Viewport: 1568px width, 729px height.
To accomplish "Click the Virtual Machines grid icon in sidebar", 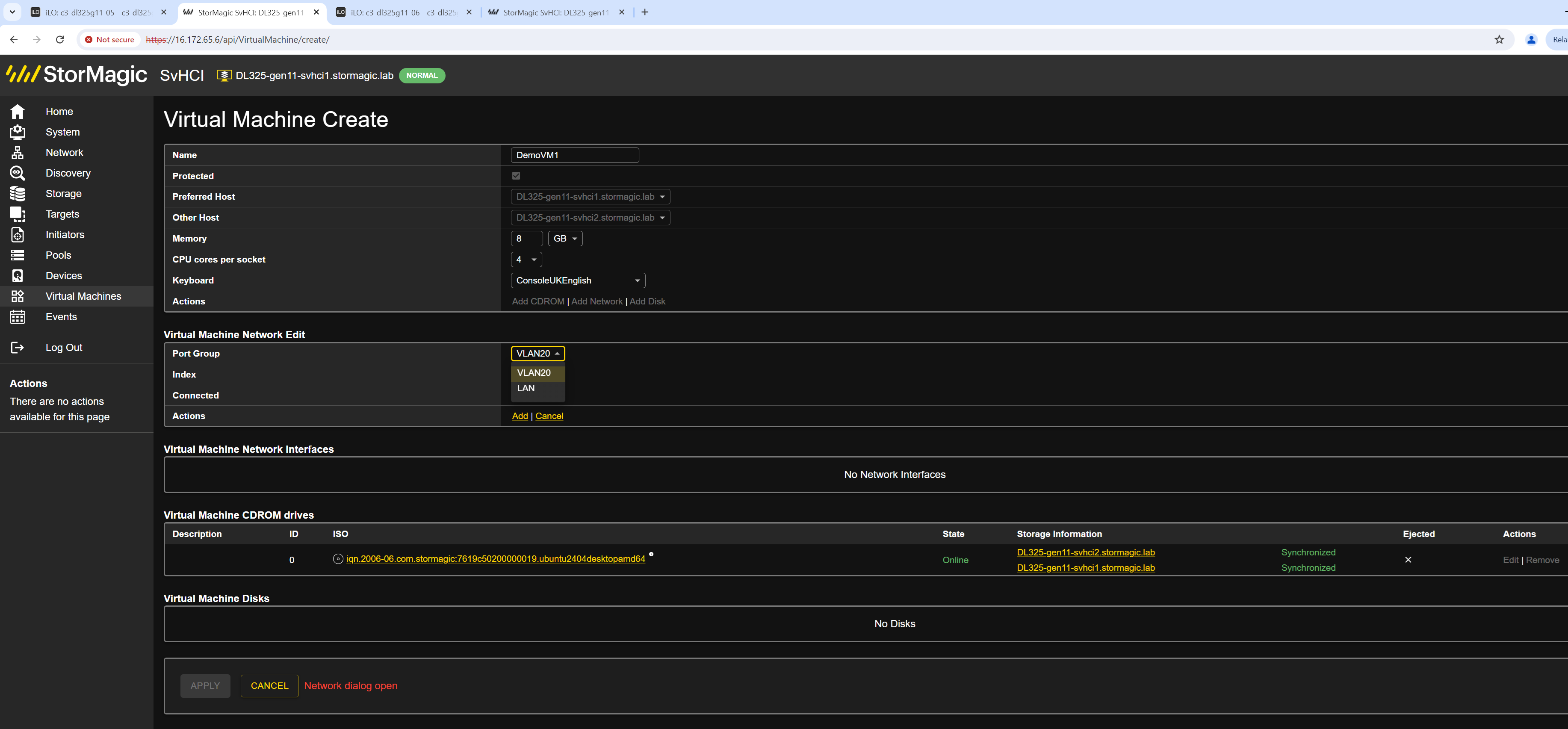I will click(x=18, y=296).
